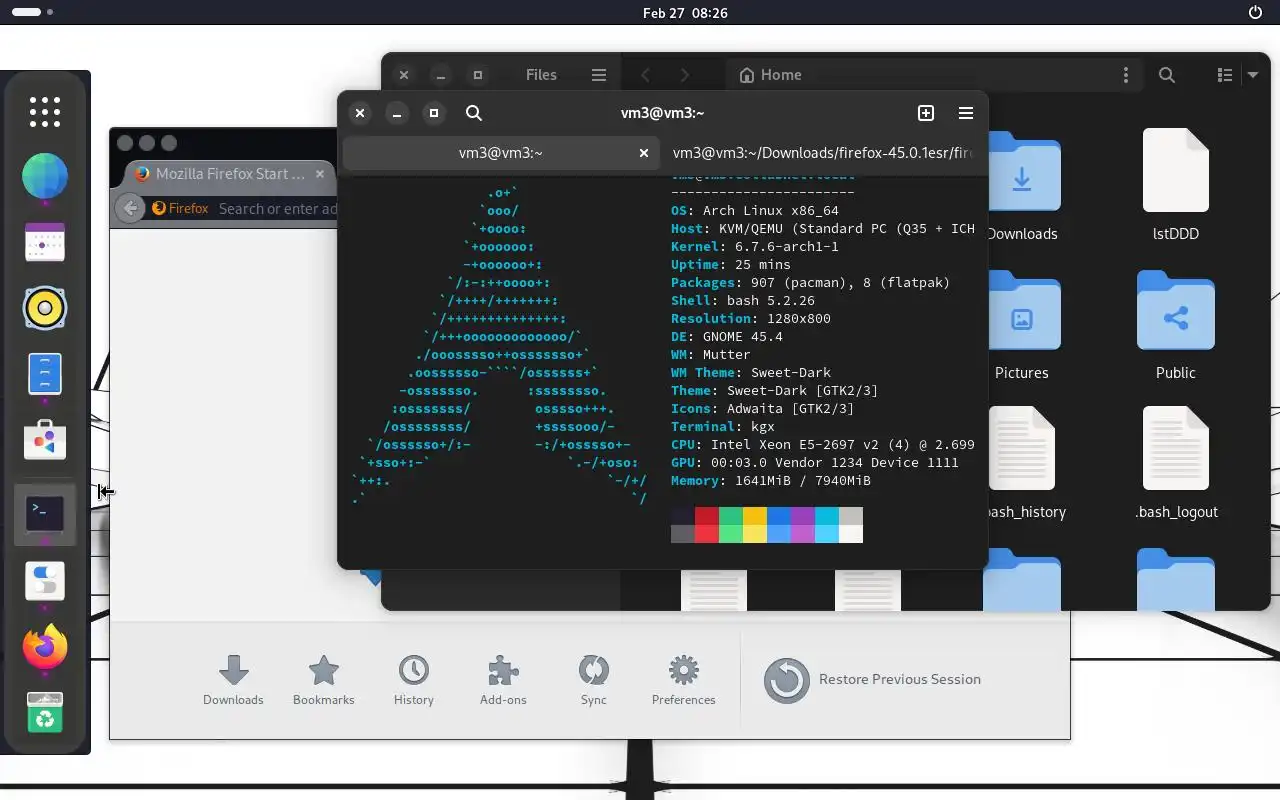
Task: Open Add-ons from Firefox start page
Action: [x=503, y=680]
